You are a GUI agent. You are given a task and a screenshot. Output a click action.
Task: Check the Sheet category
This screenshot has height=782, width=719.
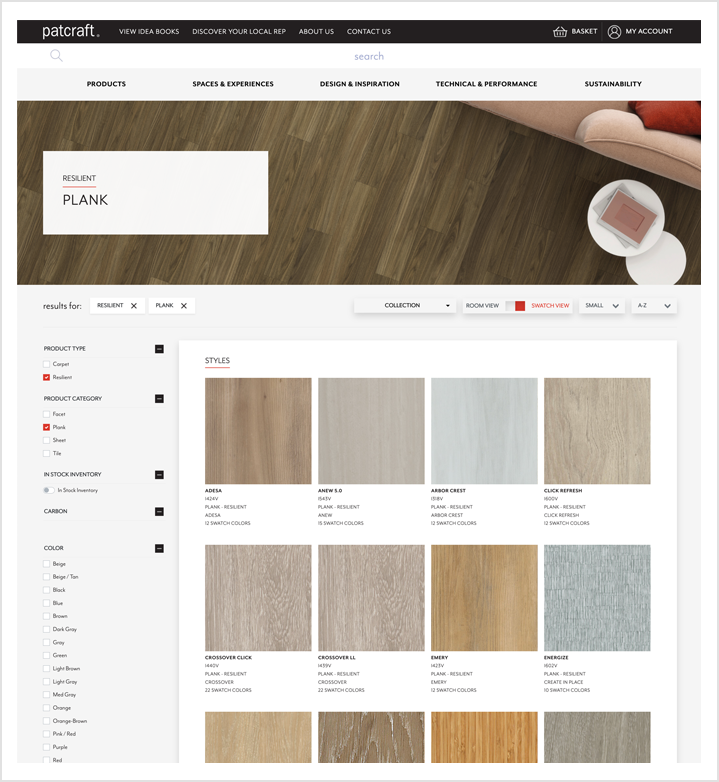[x=46, y=440]
